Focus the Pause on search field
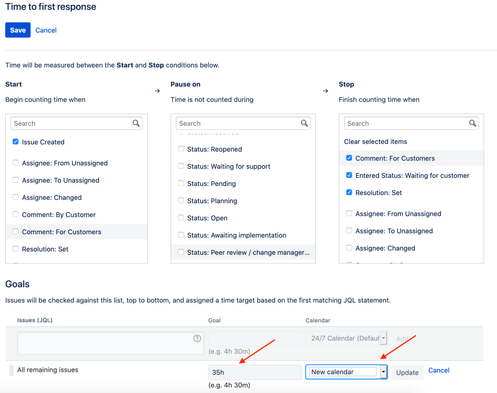Image resolution: width=497 pixels, height=393 pixels. coord(243,123)
